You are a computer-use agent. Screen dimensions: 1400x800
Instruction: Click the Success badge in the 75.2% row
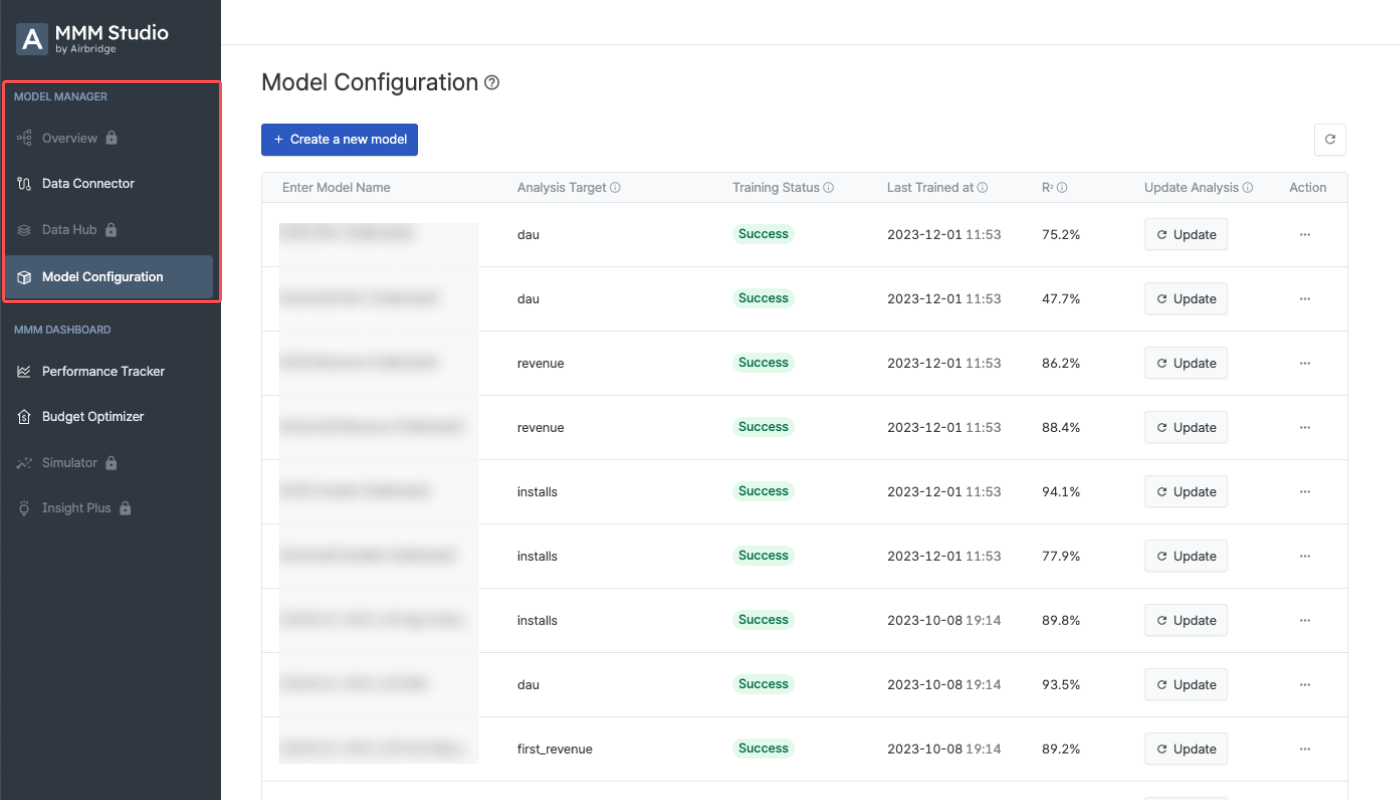click(x=764, y=234)
